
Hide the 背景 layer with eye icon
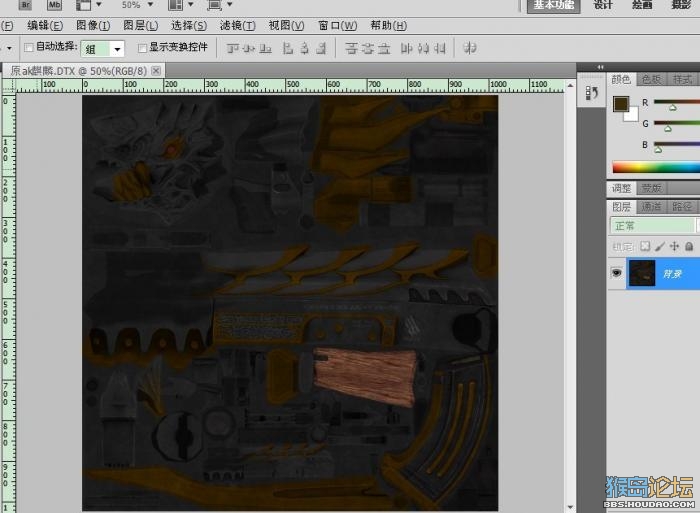[617, 273]
